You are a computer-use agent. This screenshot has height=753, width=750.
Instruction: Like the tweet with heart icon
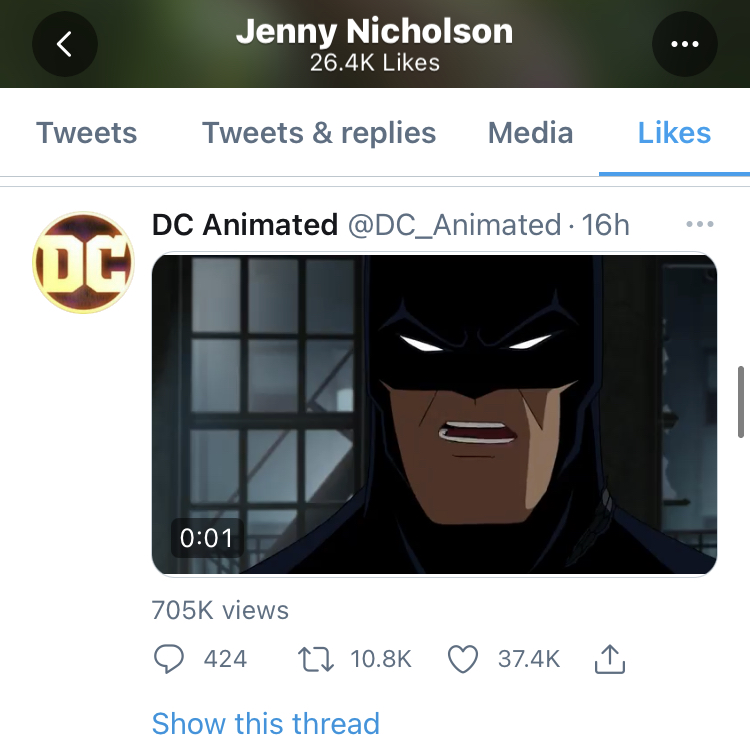pos(463,659)
